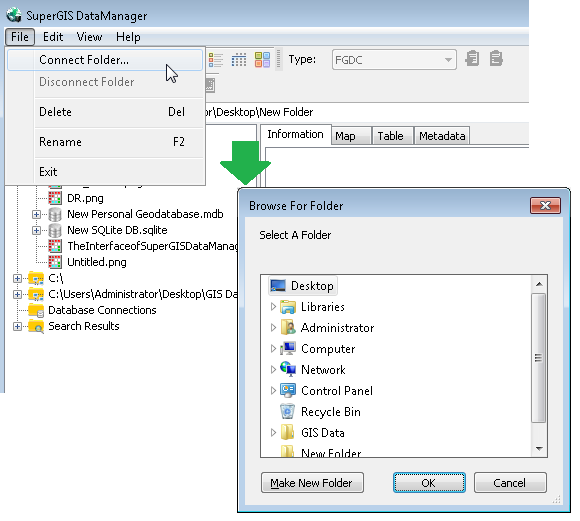The height and width of the screenshot is (521, 580).
Task: Click the Recycle Bin icon
Action: 288,411
